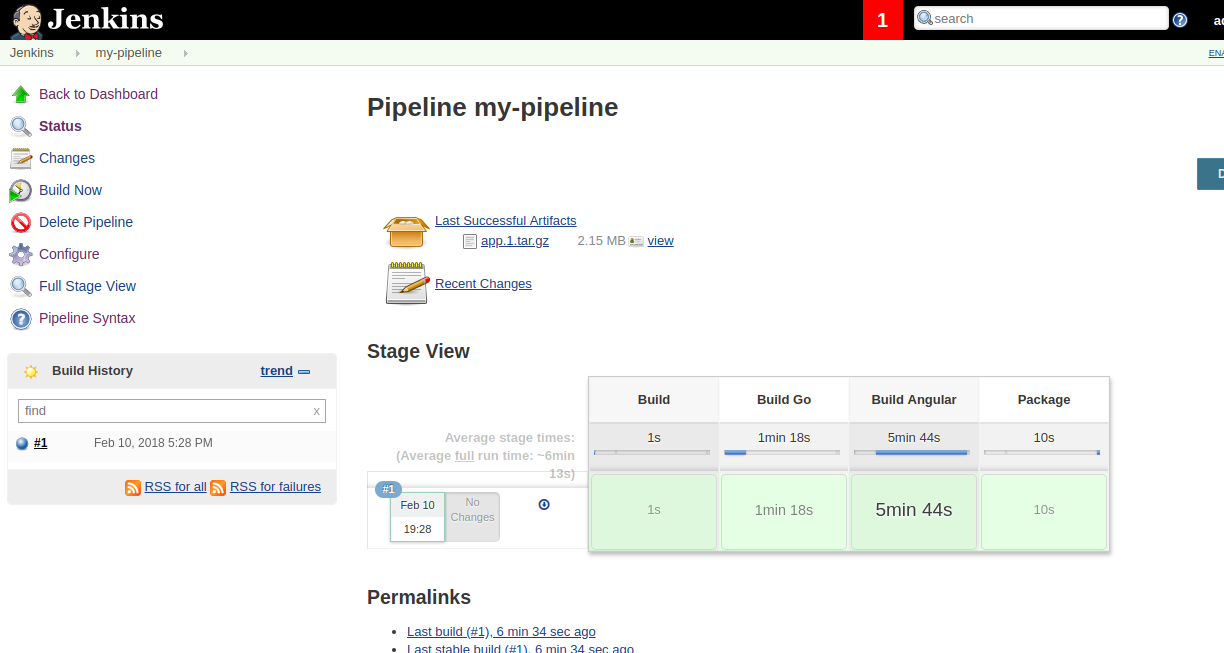Screen dimensions: 1224x653
Task: Click the Build Angular column header
Action: tap(914, 400)
